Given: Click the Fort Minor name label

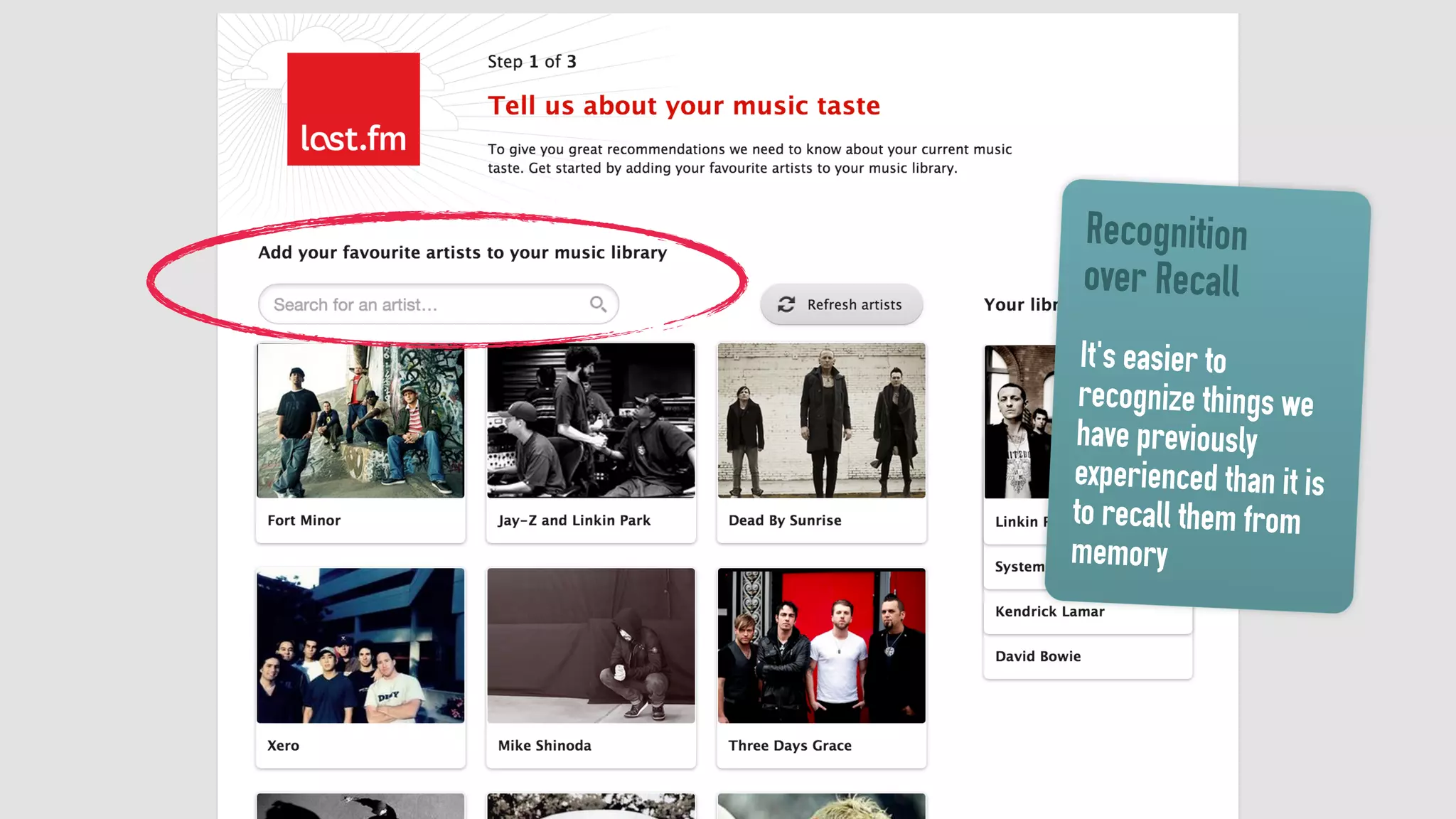Looking at the screenshot, I should (304, 520).
